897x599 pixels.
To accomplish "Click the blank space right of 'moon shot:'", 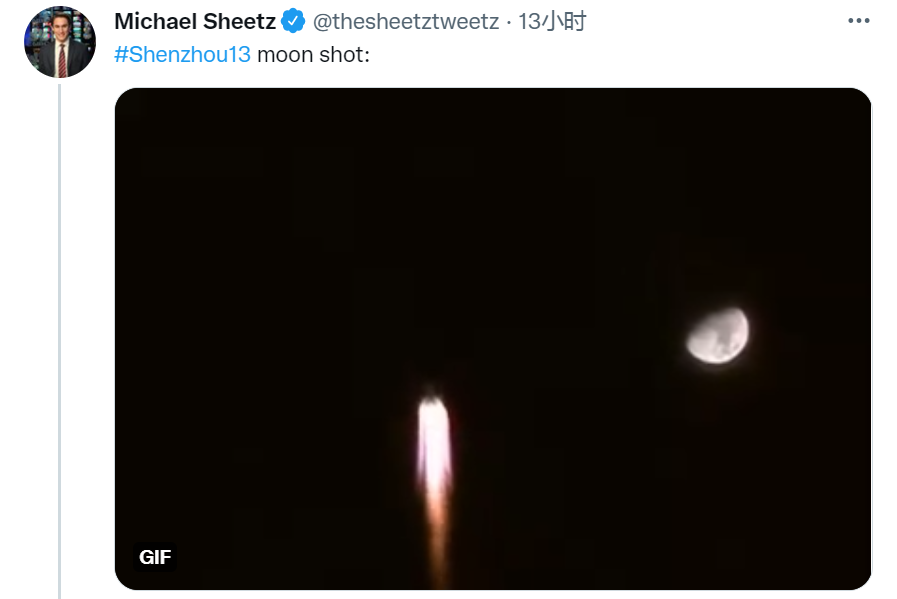I will 600,54.
